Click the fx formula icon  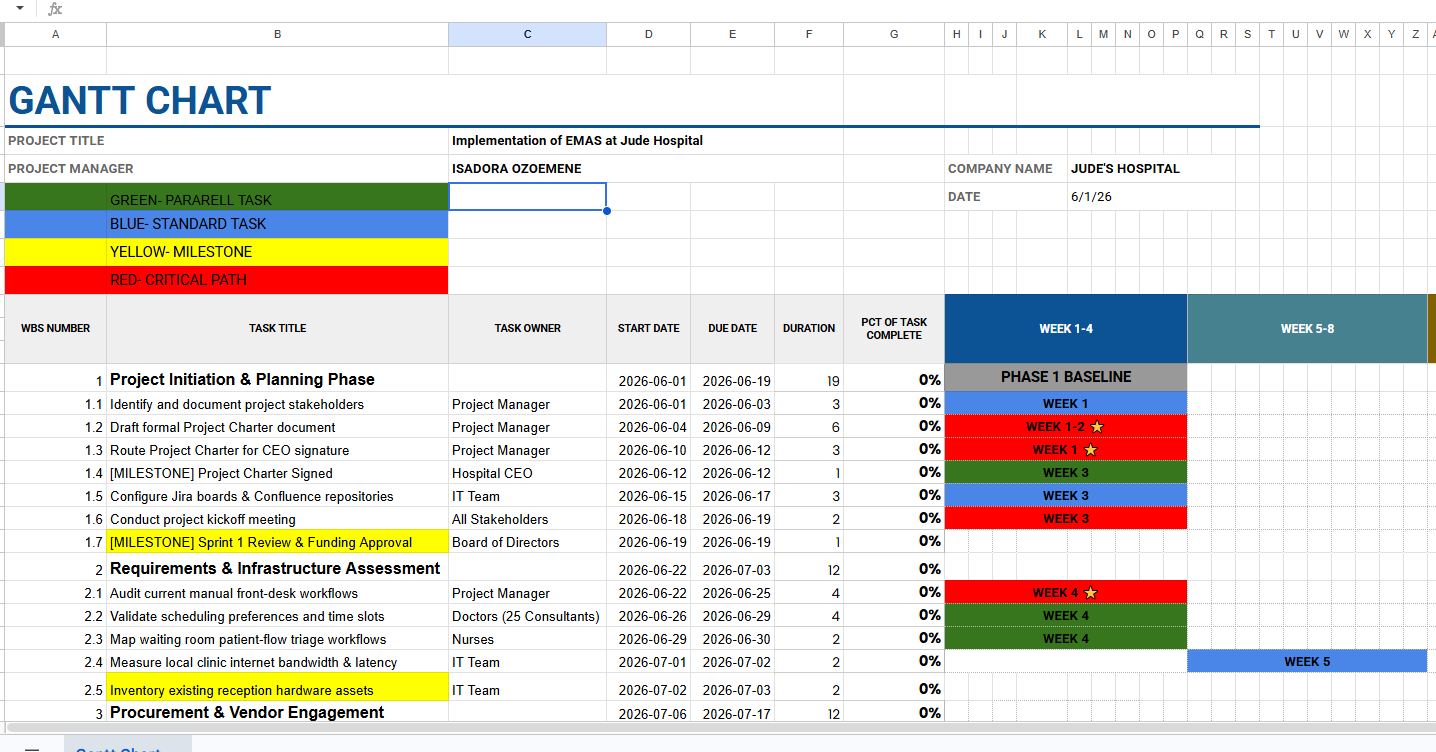[x=55, y=9]
